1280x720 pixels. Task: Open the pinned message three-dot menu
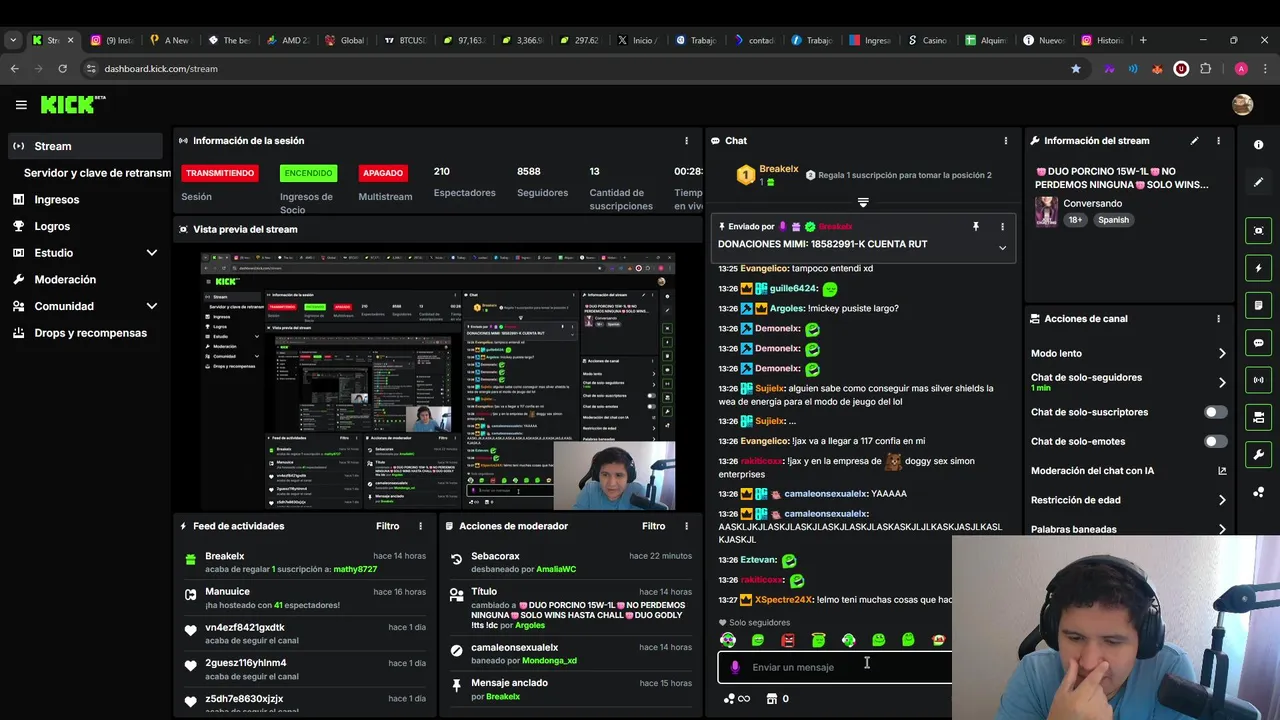pos(1003,227)
